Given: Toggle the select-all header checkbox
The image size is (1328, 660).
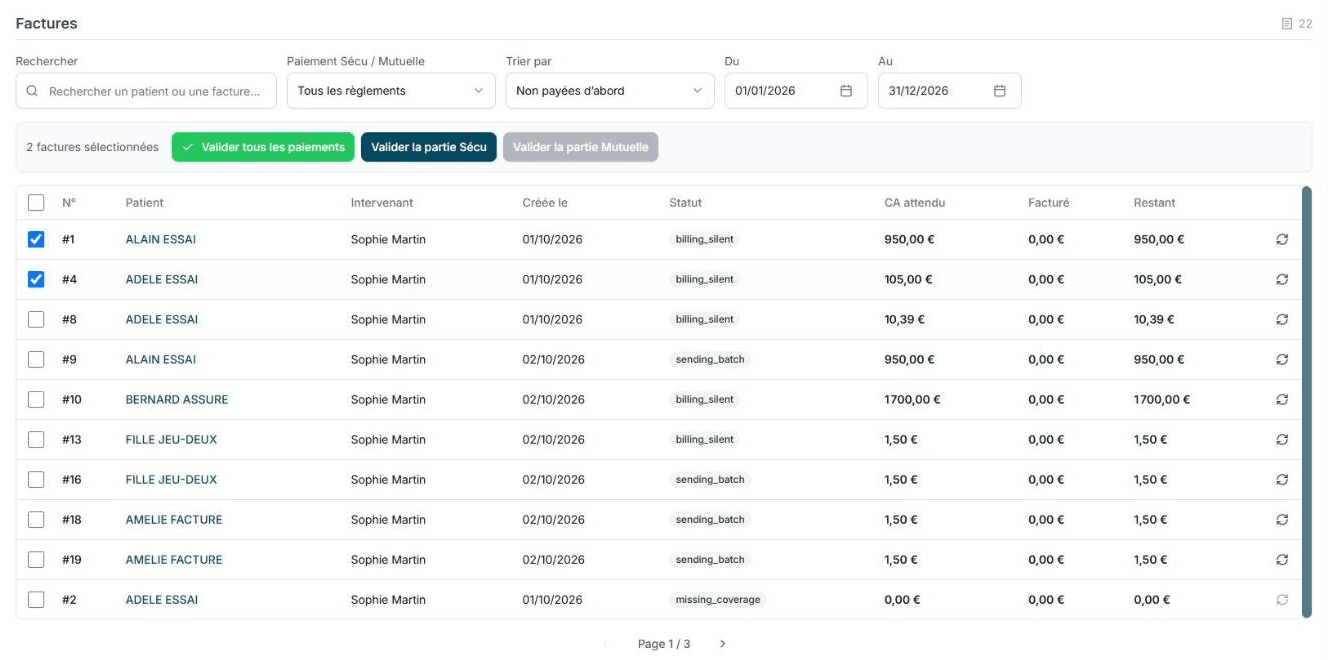Looking at the screenshot, I should coord(36,203).
